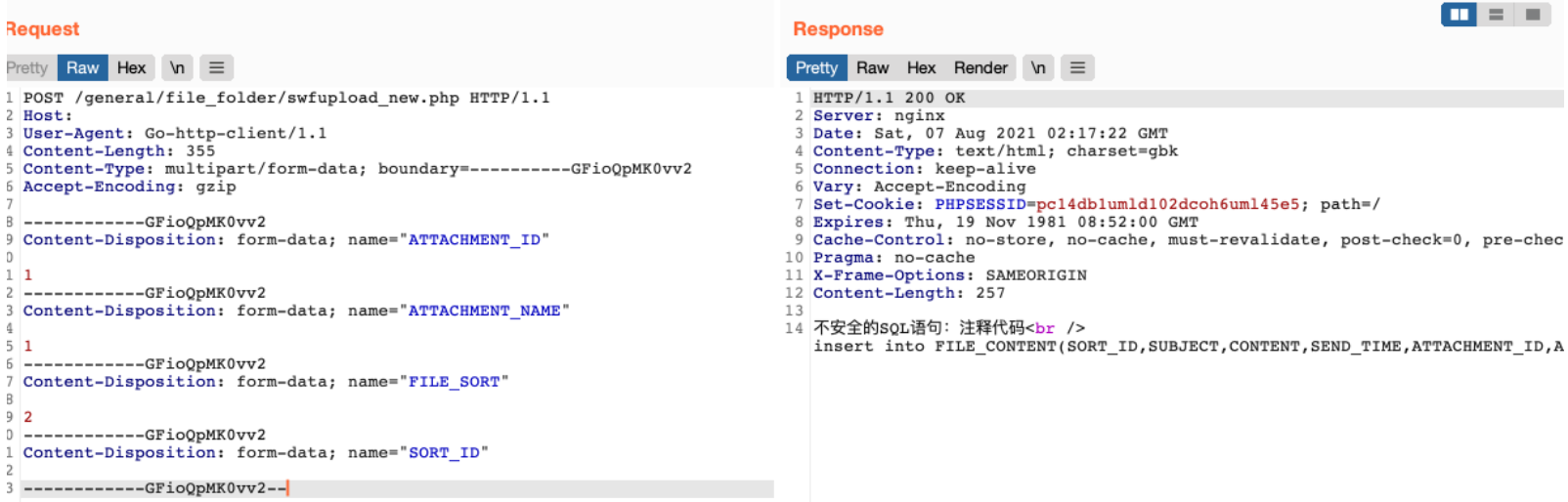Image resolution: width=1568 pixels, height=502 pixels.
Task: Click the final boundary line in request
Action: tap(154, 488)
